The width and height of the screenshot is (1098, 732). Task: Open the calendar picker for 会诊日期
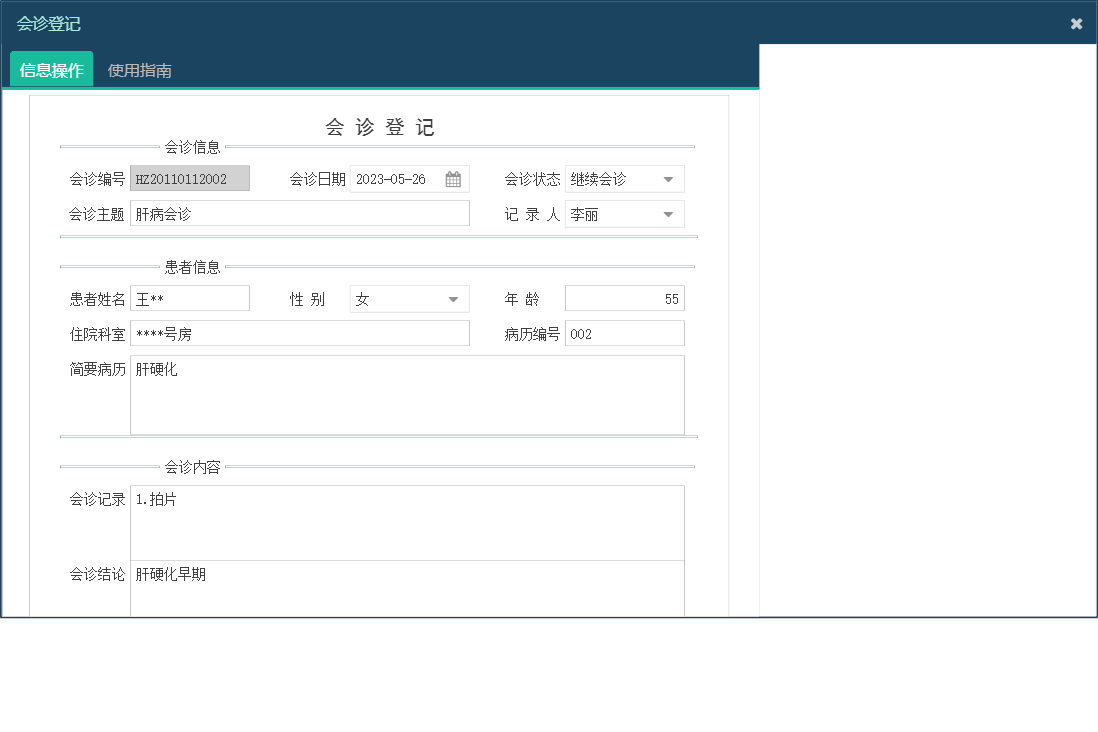tap(453, 178)
